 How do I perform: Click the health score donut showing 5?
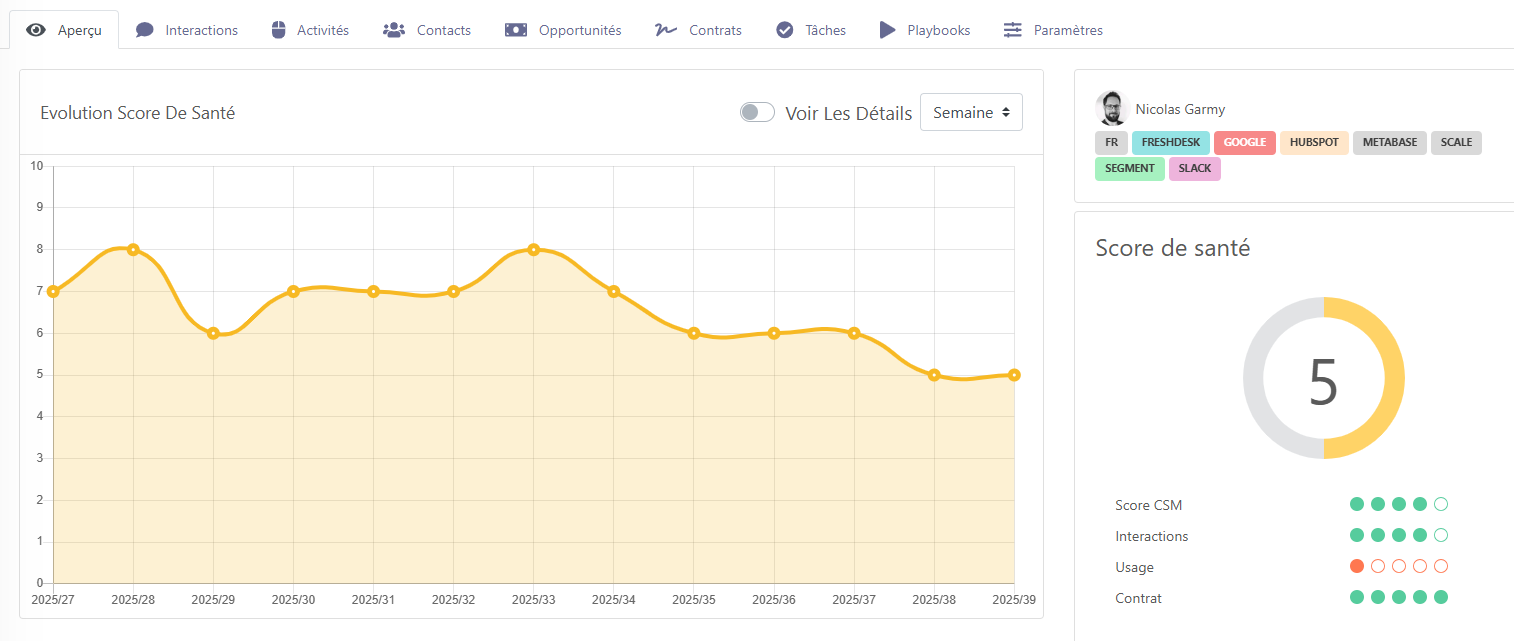[1323, 378]
